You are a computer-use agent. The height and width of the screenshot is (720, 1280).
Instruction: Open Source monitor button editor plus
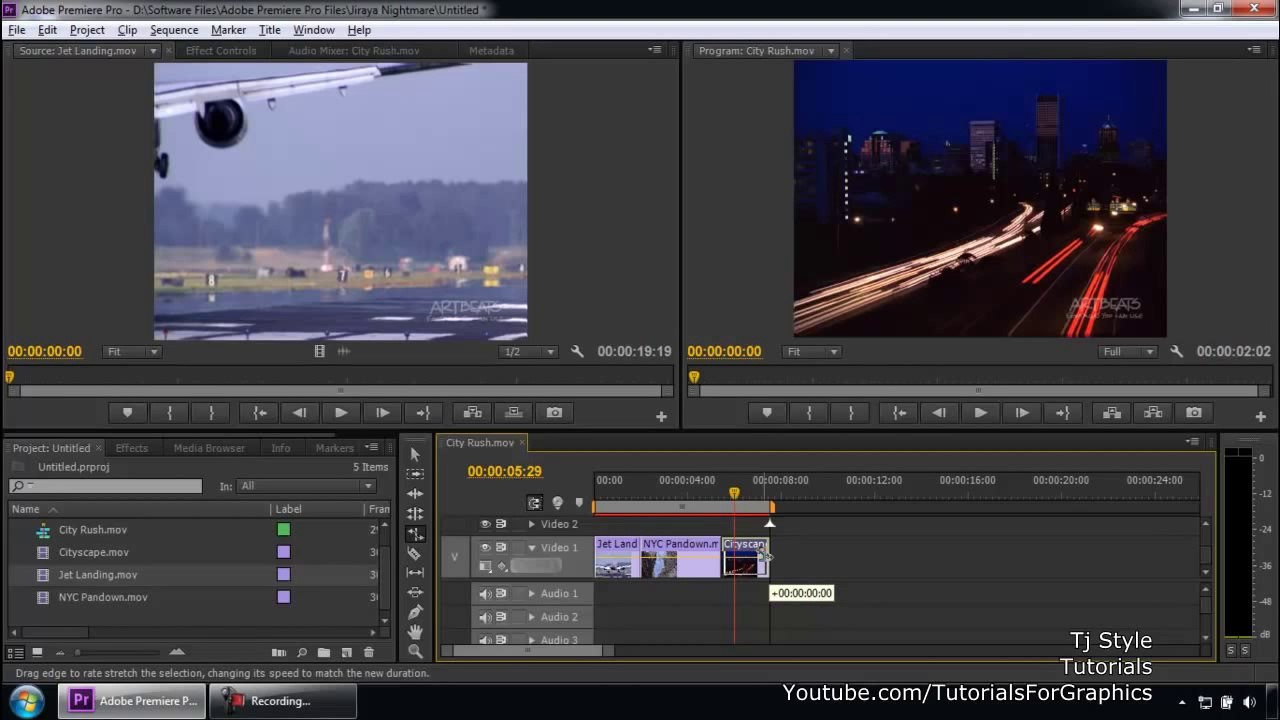(661, 417)
